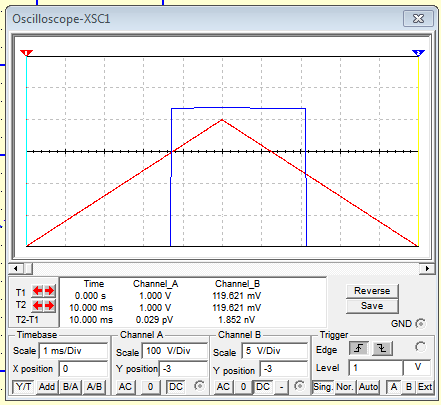Image resolution: width=441 pixels, height=405 pixels.
Task: Toggle the GND radio button
Action: click(421, 323)
